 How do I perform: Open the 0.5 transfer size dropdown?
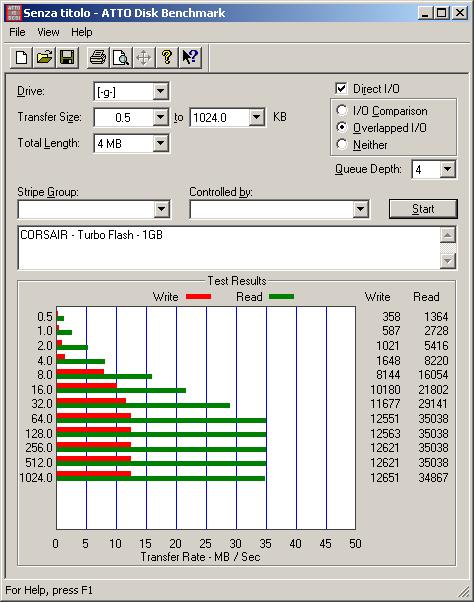pyautogui.click(x=160, y=117)
